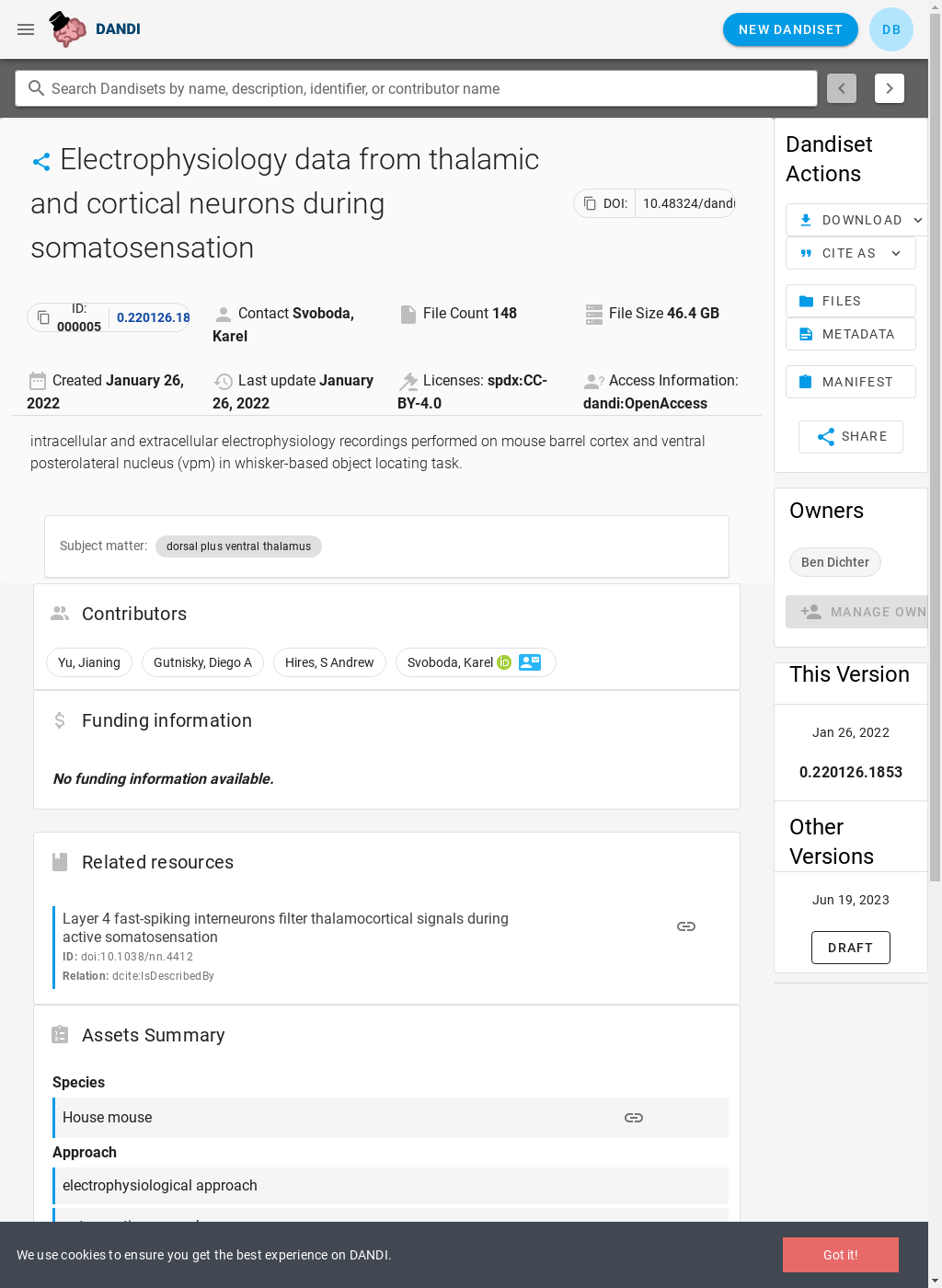Open the House mouse species link icon
The width and height of the screenshot is (942, 1288).
634,1118
